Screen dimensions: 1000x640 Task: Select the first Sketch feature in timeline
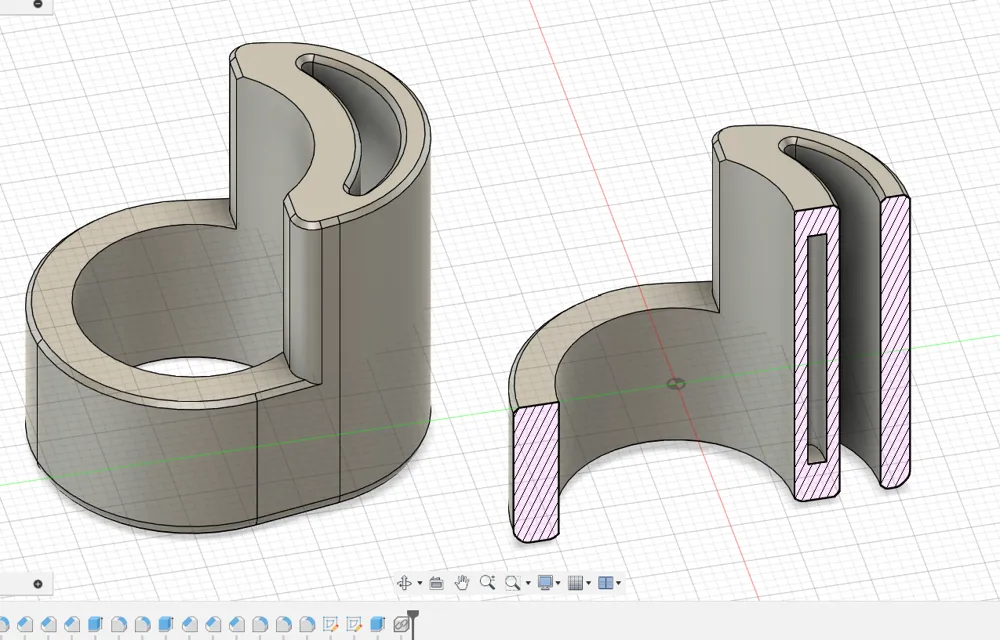pos(330,623)
